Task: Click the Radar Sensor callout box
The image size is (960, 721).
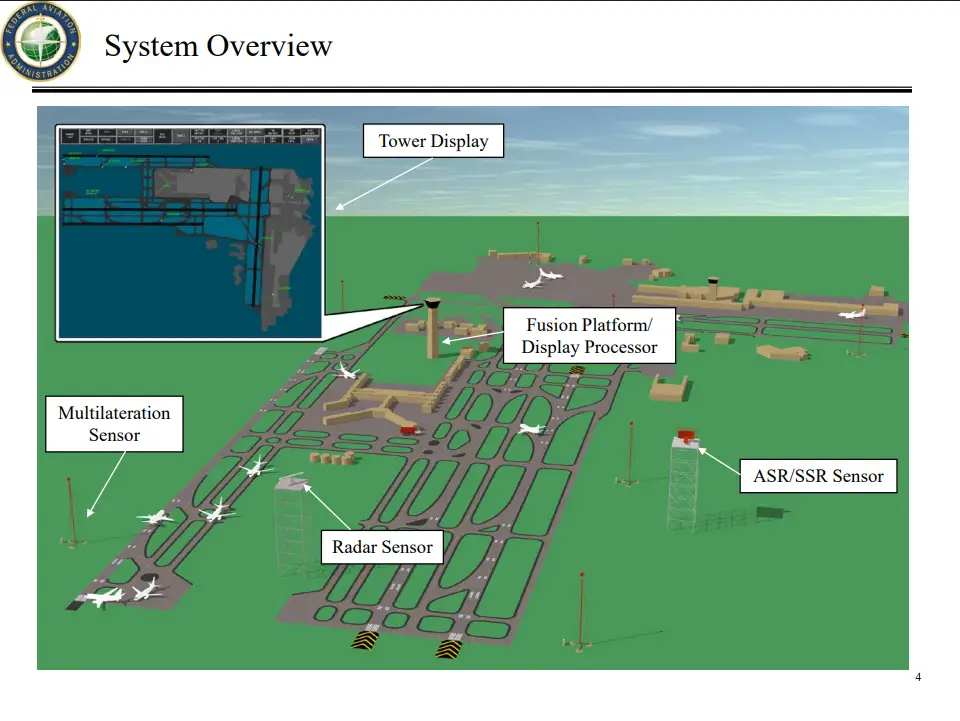Action: (381, 547)
